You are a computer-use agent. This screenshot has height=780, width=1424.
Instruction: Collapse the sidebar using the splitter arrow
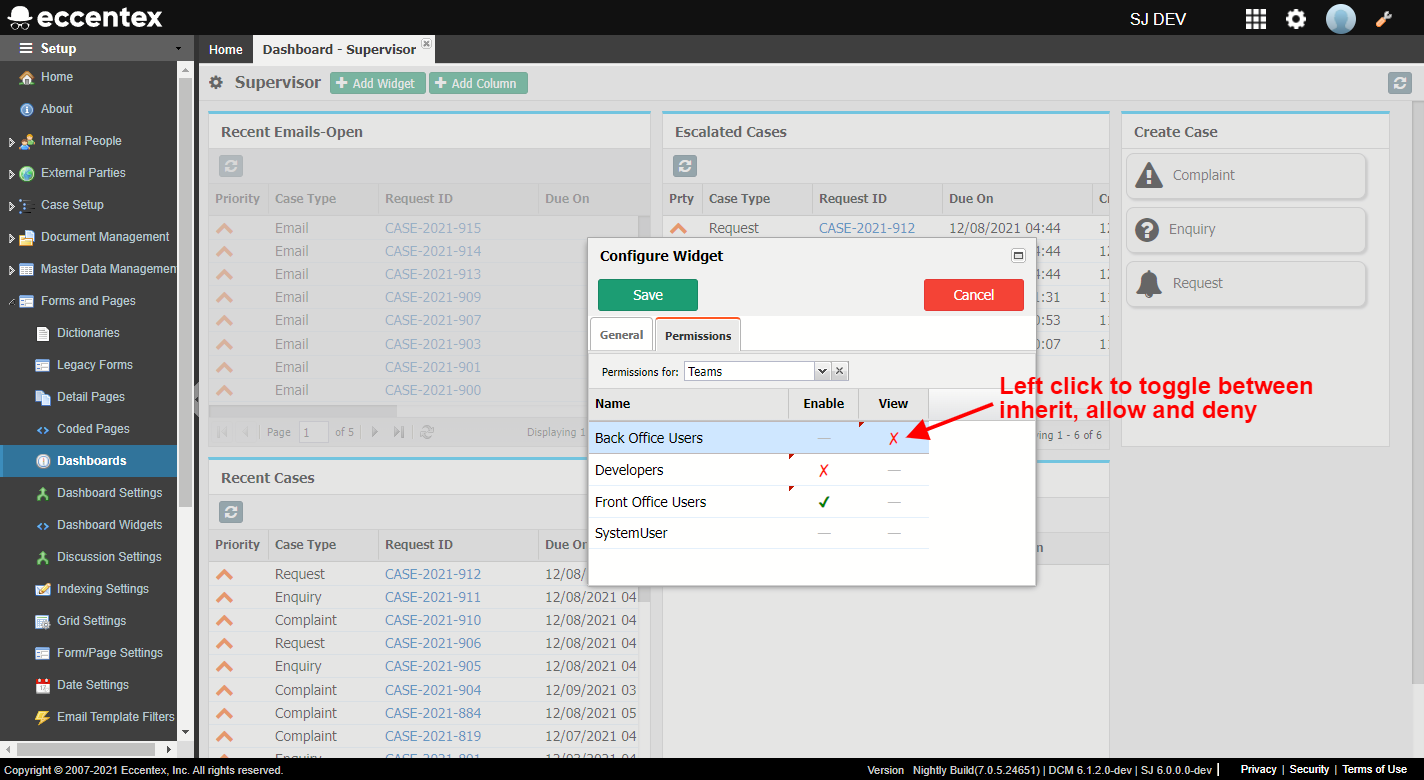point(196,398)
